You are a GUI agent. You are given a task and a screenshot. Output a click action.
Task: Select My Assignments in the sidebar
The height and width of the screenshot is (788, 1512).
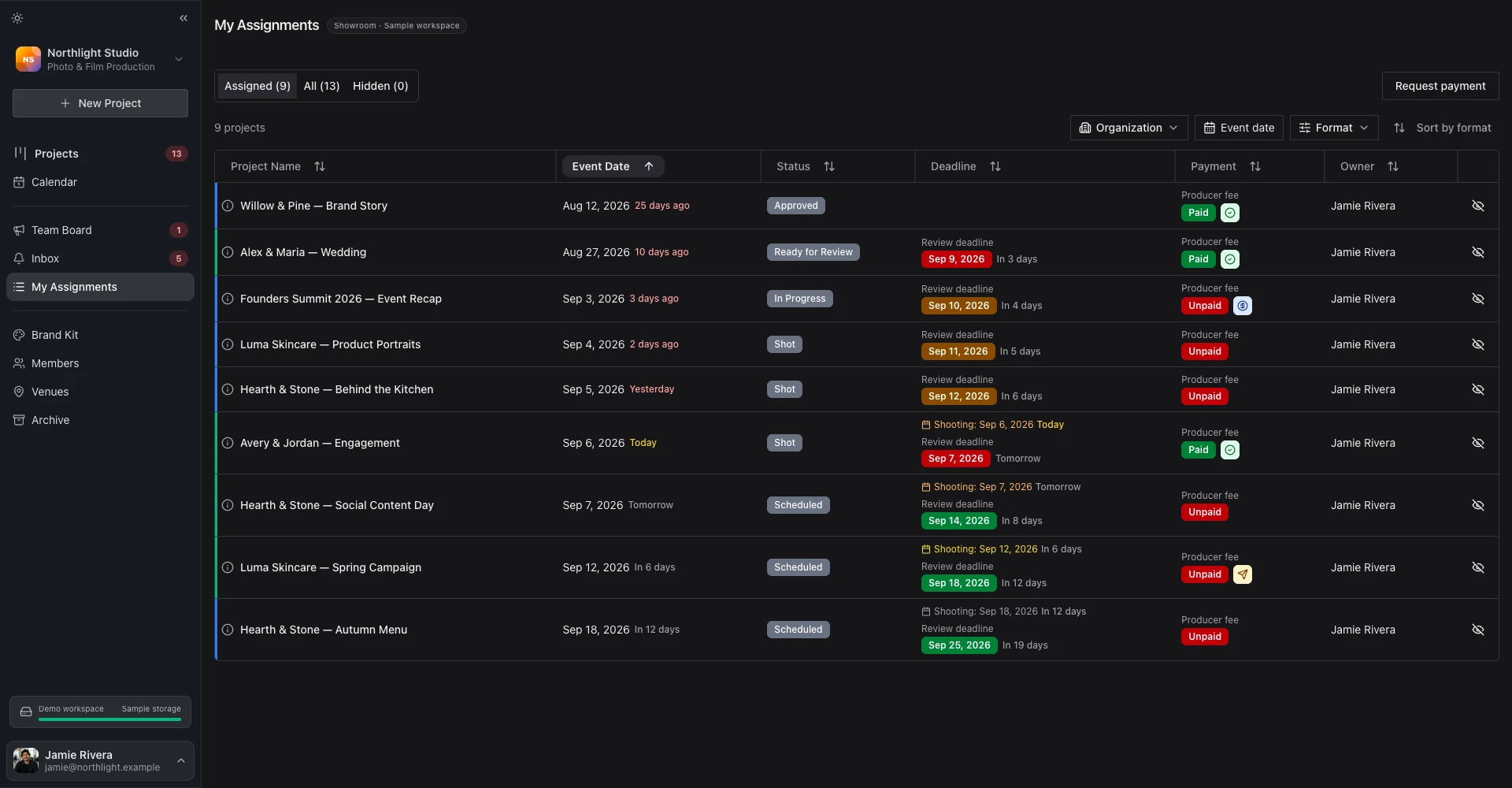tap(100, 287)
